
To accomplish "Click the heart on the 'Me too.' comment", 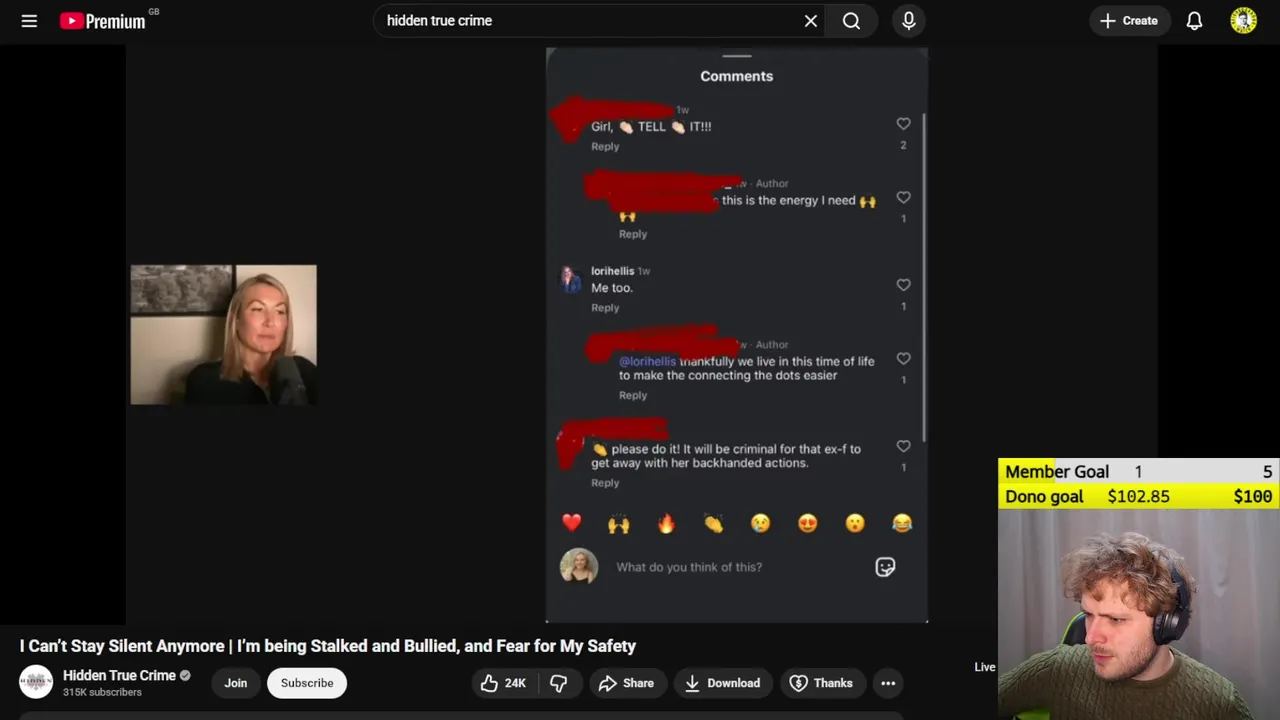I will click(903, 285).
